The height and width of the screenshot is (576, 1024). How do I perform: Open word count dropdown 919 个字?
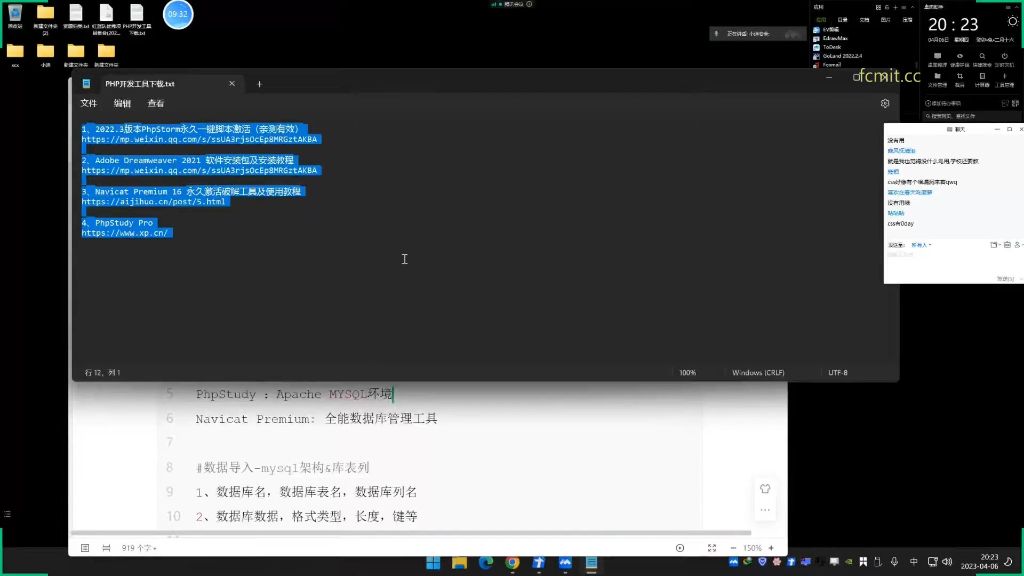pos(139,548)
